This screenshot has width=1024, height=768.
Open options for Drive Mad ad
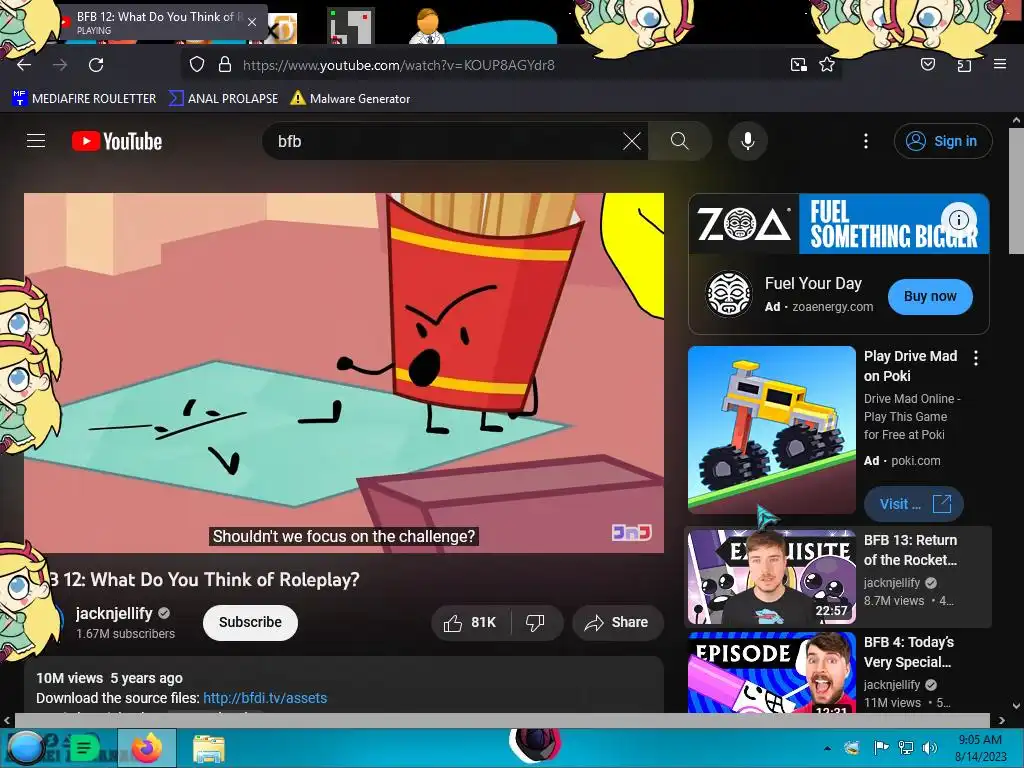(976, 358)
